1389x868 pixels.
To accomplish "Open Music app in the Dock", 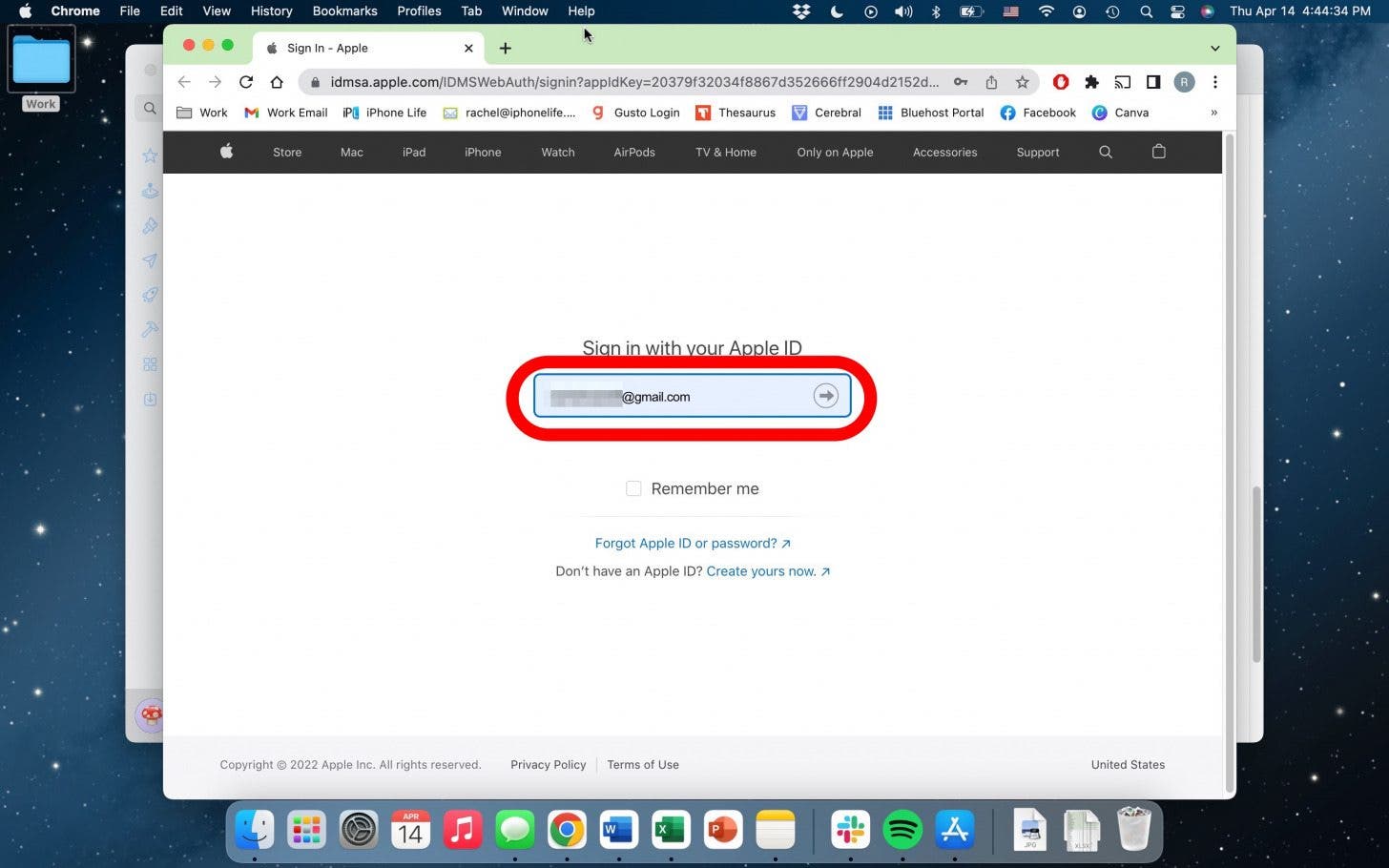I will coord(463,830).
